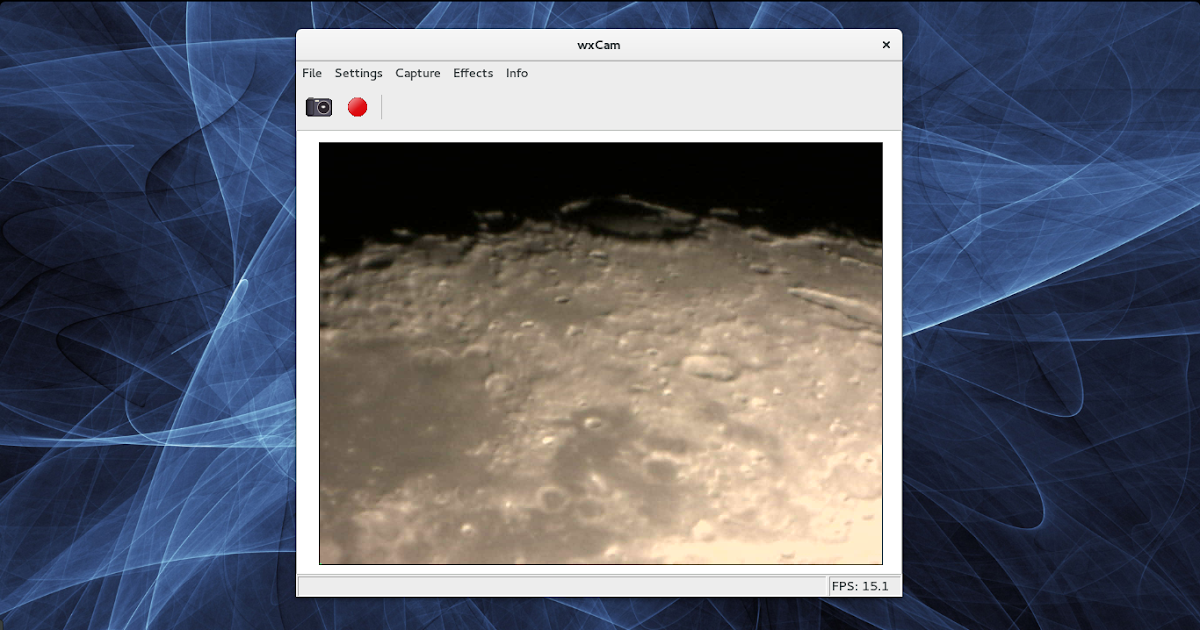Click the toolbar separator after the record button
This screenshot has height=630, width=1200.
[383, 106]
